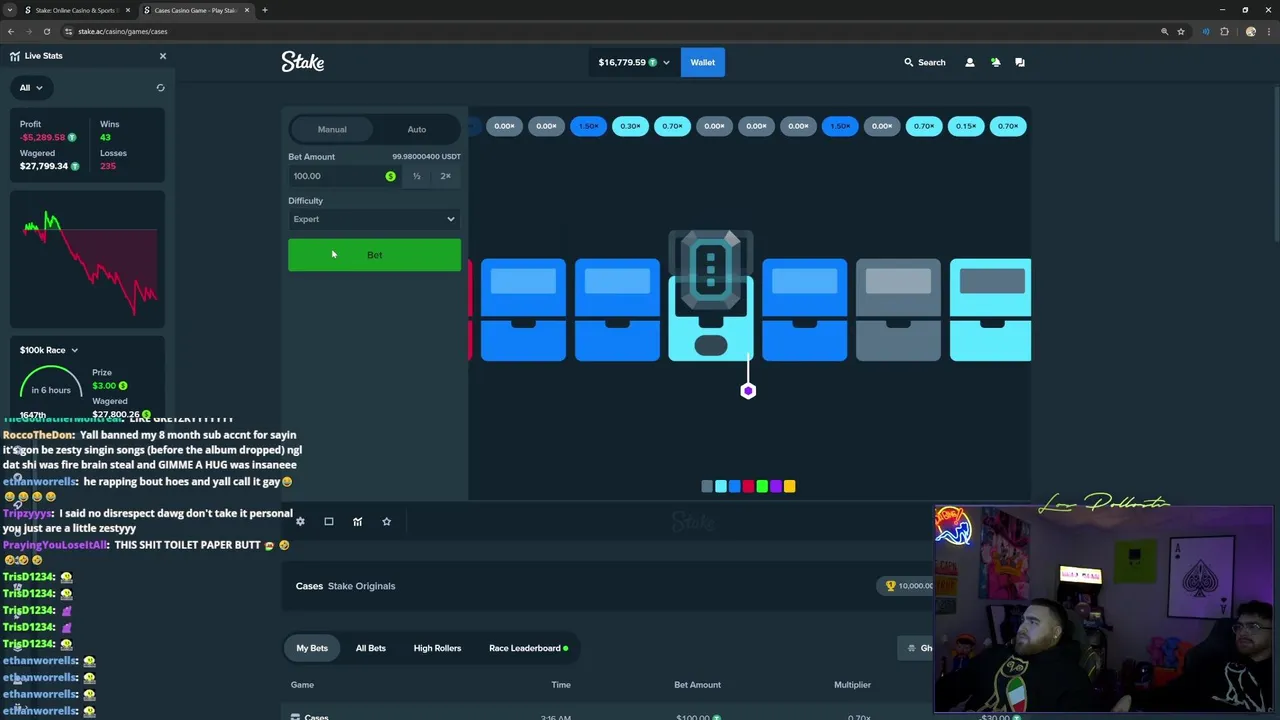Open game settings gear icon
Image resolution: width=1280 pixels, height=720 pixels.
pyautogui.click(x=300, y=521)
